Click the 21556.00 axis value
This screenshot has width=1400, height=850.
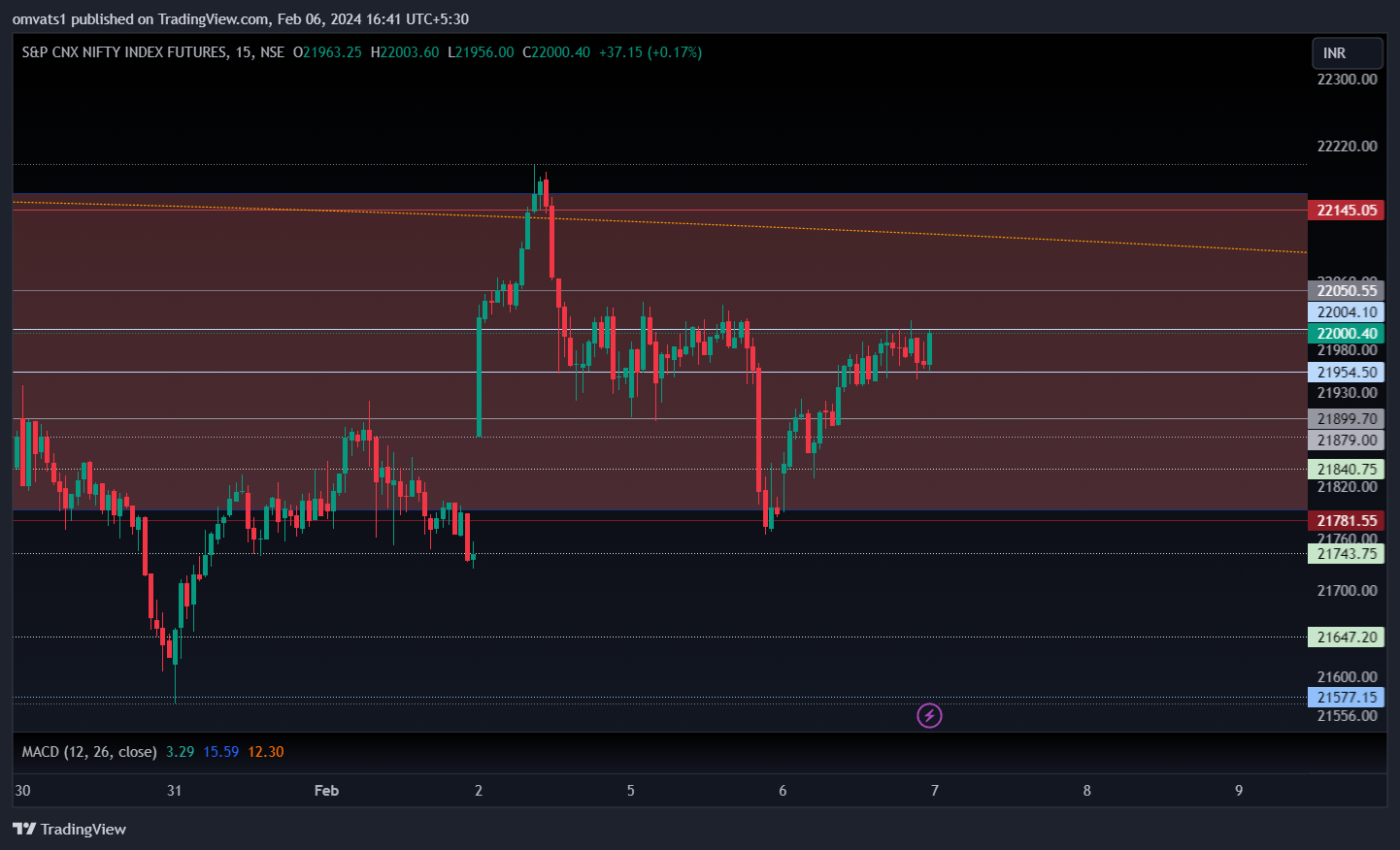1347,716
